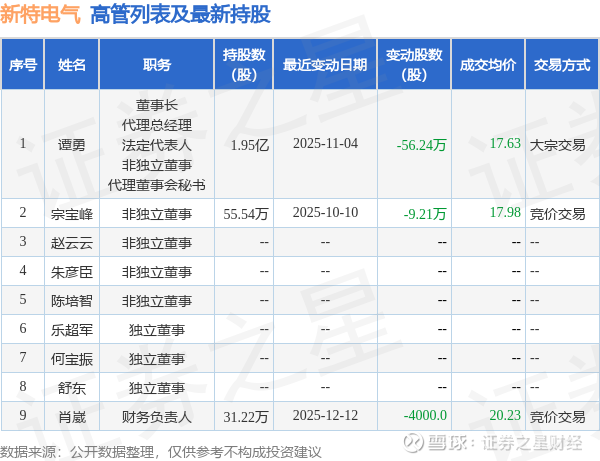Click the 高管列表及最新持股 heading

180,15
